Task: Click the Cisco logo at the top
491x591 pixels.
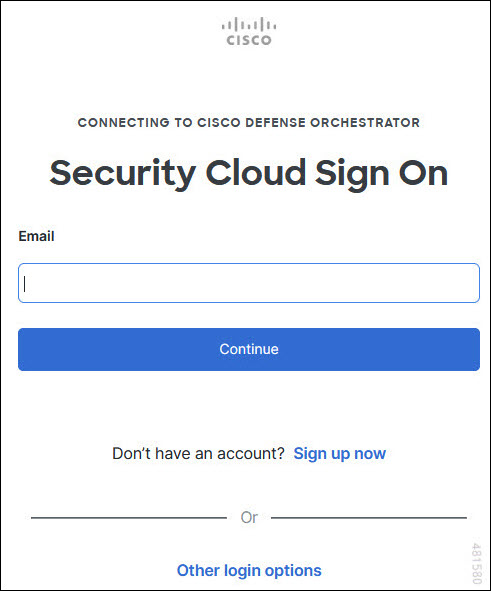Action: click(x=249, y=31)
